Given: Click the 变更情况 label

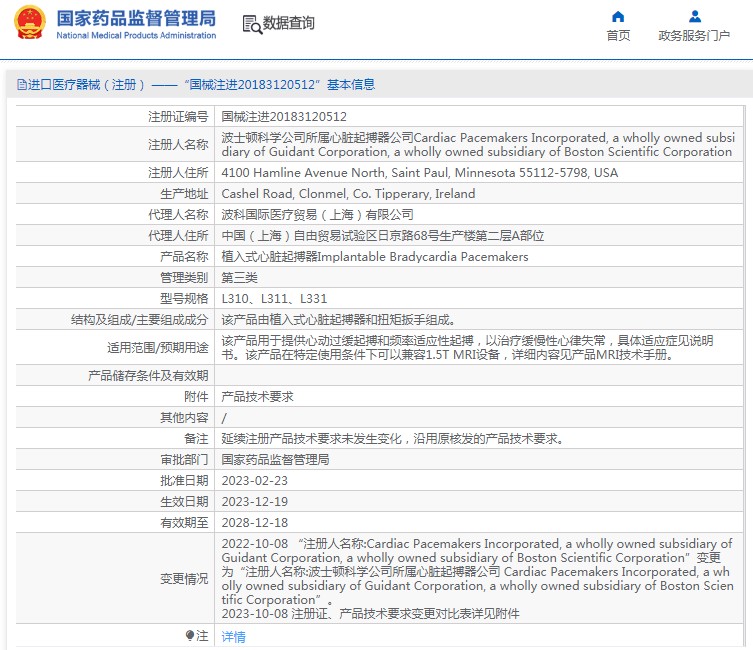Looking at the screenshot, I should (184, 579).
